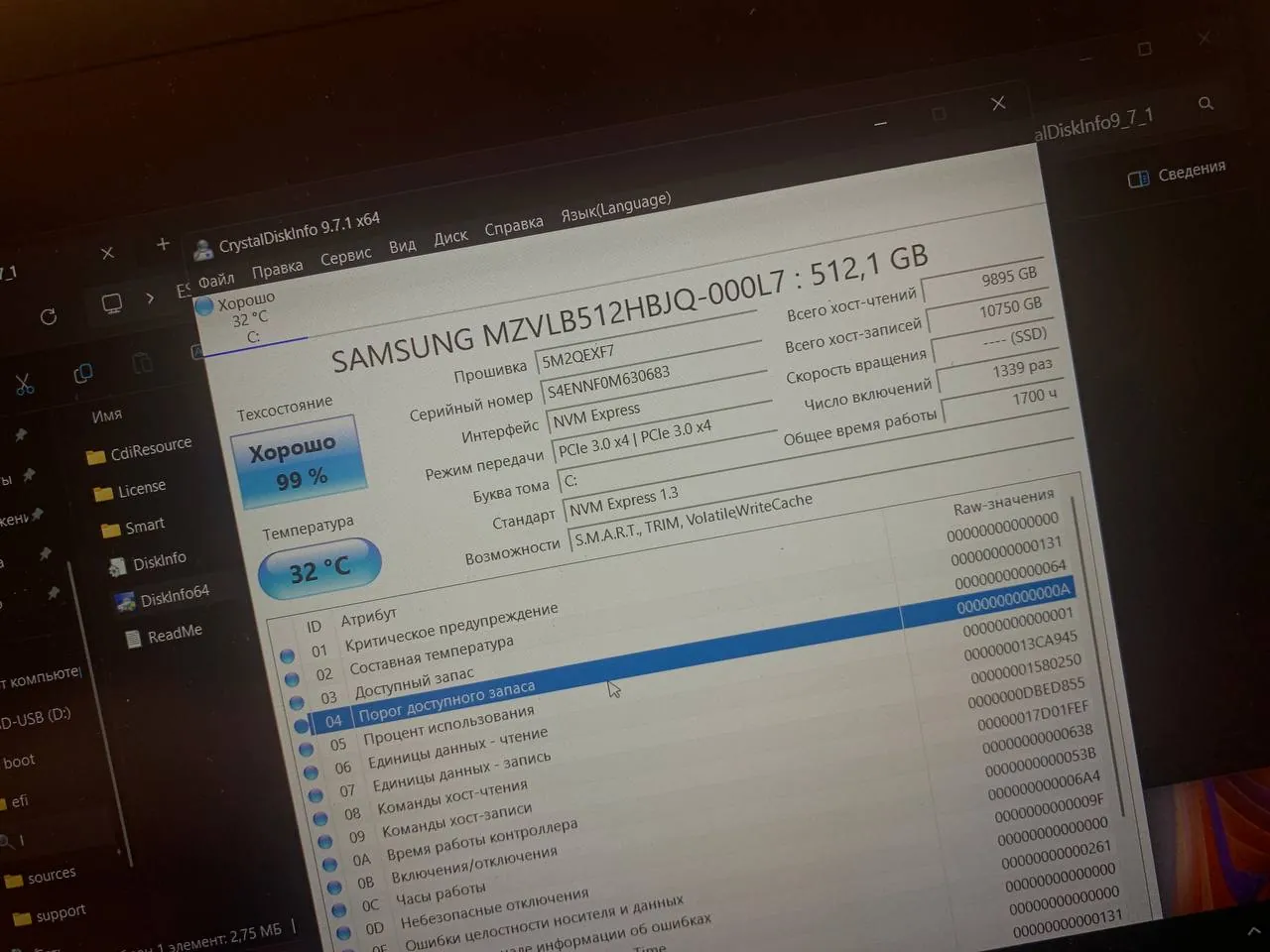Image resolution: width=1270 pixels, height=952 pixels.
Task: Click the Атрибут column header
Action: (368, 619)
